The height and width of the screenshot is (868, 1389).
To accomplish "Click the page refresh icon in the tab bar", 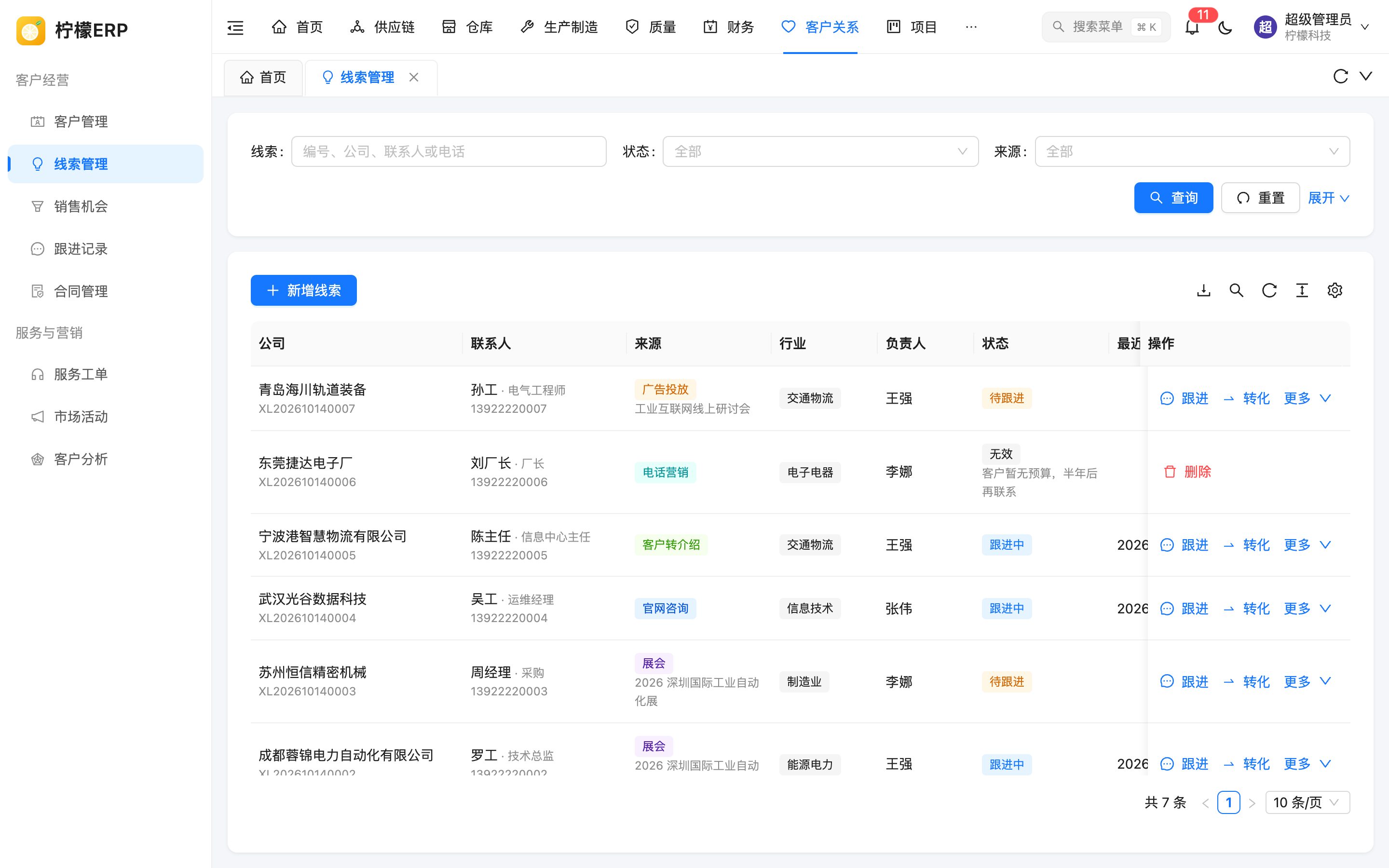I will click(1340, 76).
